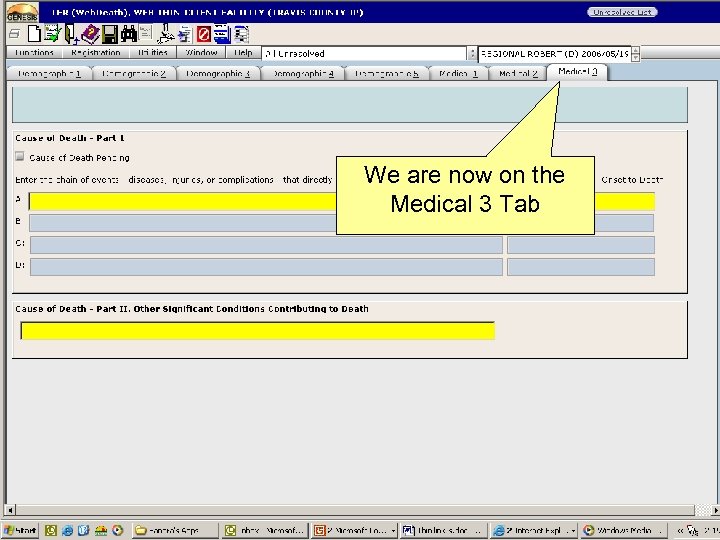The height and width of the screenshot is (540, 720).
Task: Open the folder taskbar button
Action: pyautogui.click(x=175, y=530)
